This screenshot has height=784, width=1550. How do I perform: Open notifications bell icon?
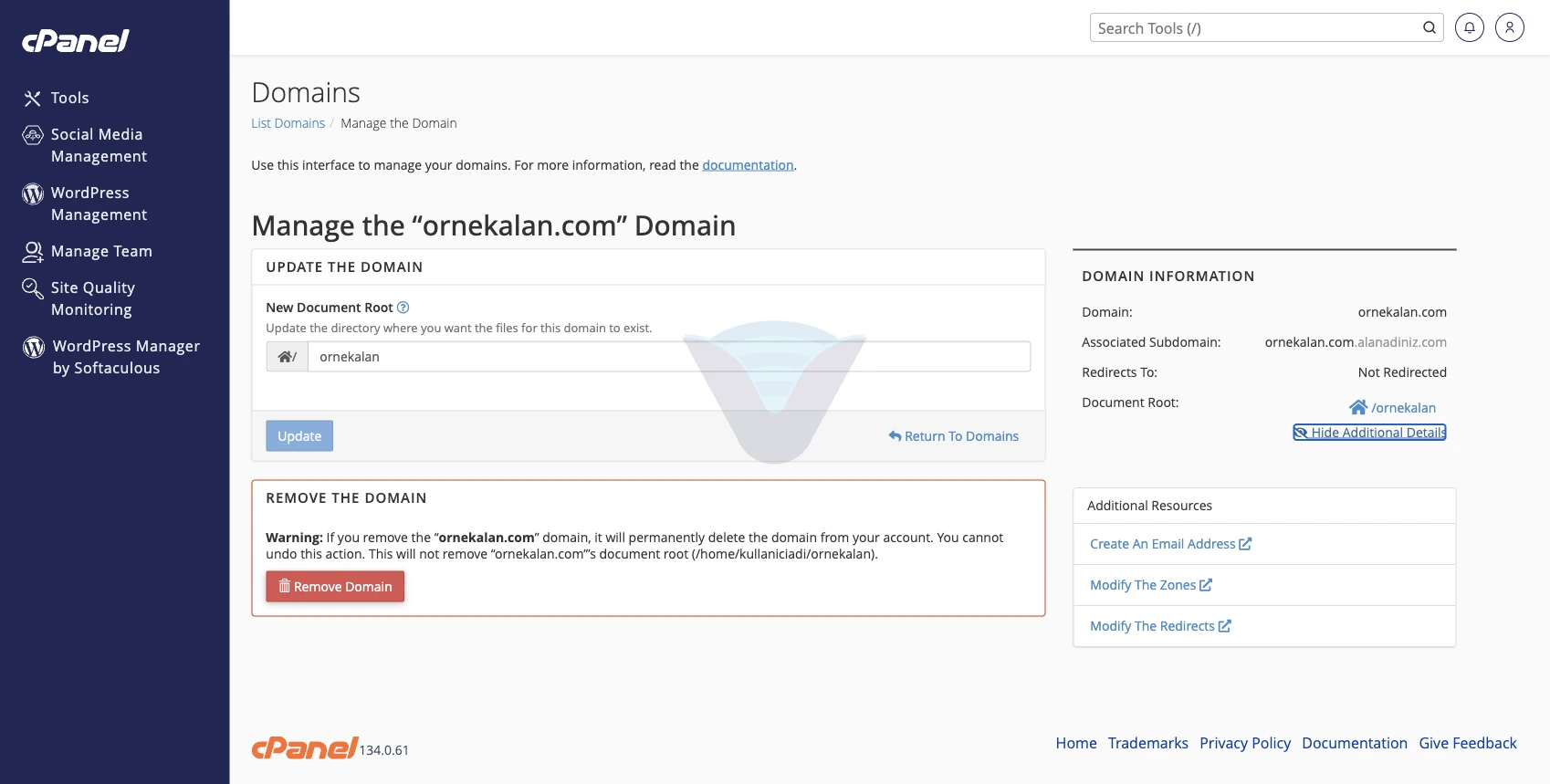pyautogui.click(x=1470, y=27)
